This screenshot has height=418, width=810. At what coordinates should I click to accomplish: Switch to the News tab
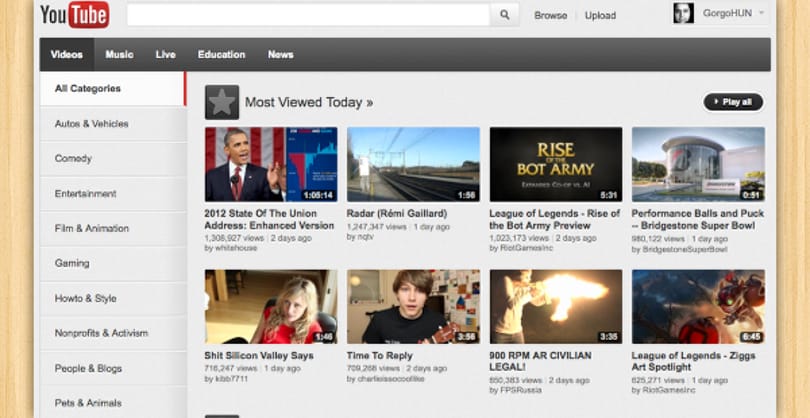pyautogui.click(x=281, y=54)
